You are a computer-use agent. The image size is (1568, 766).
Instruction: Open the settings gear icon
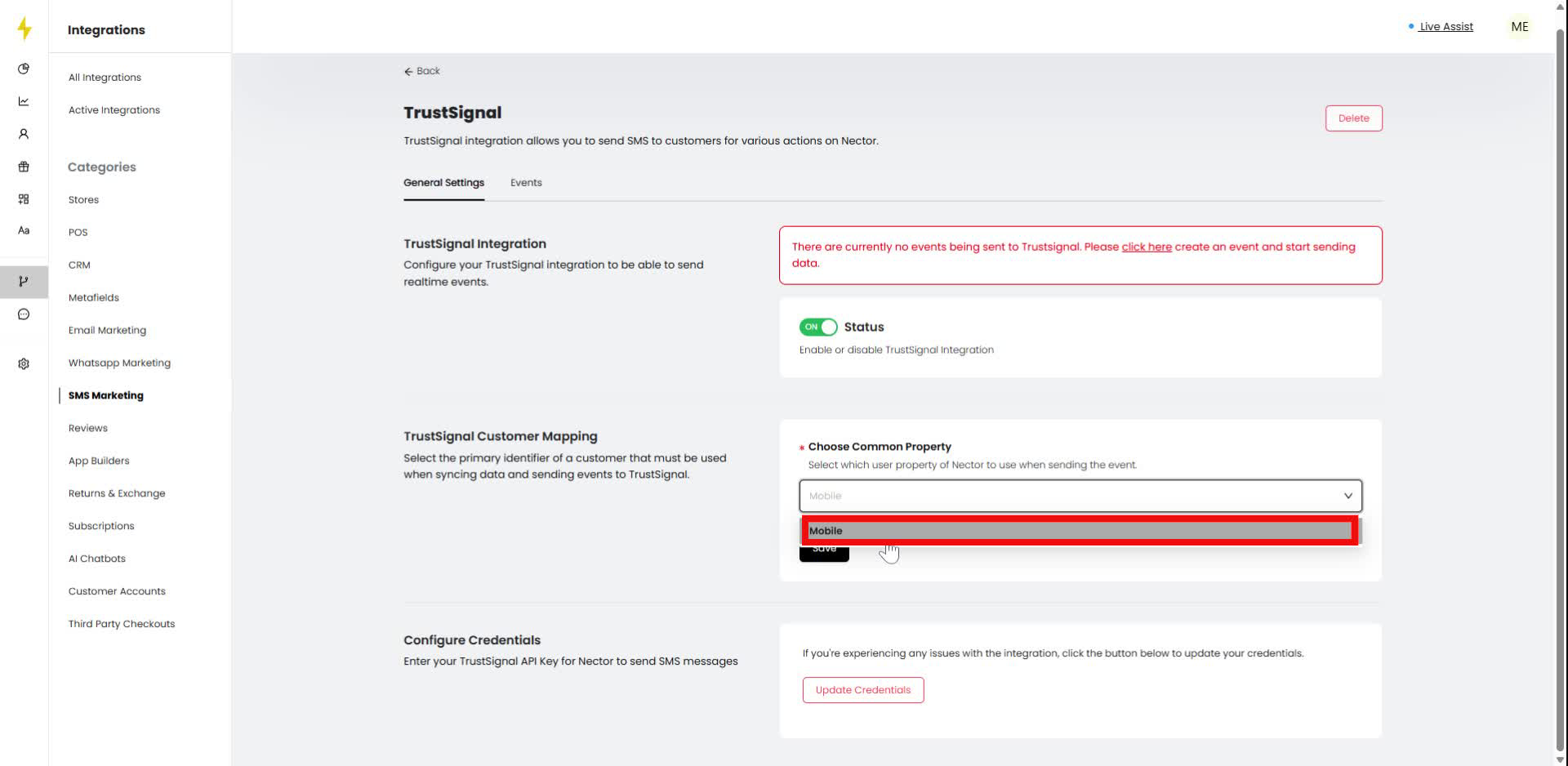pyautogui.click(x=24, y=363)
